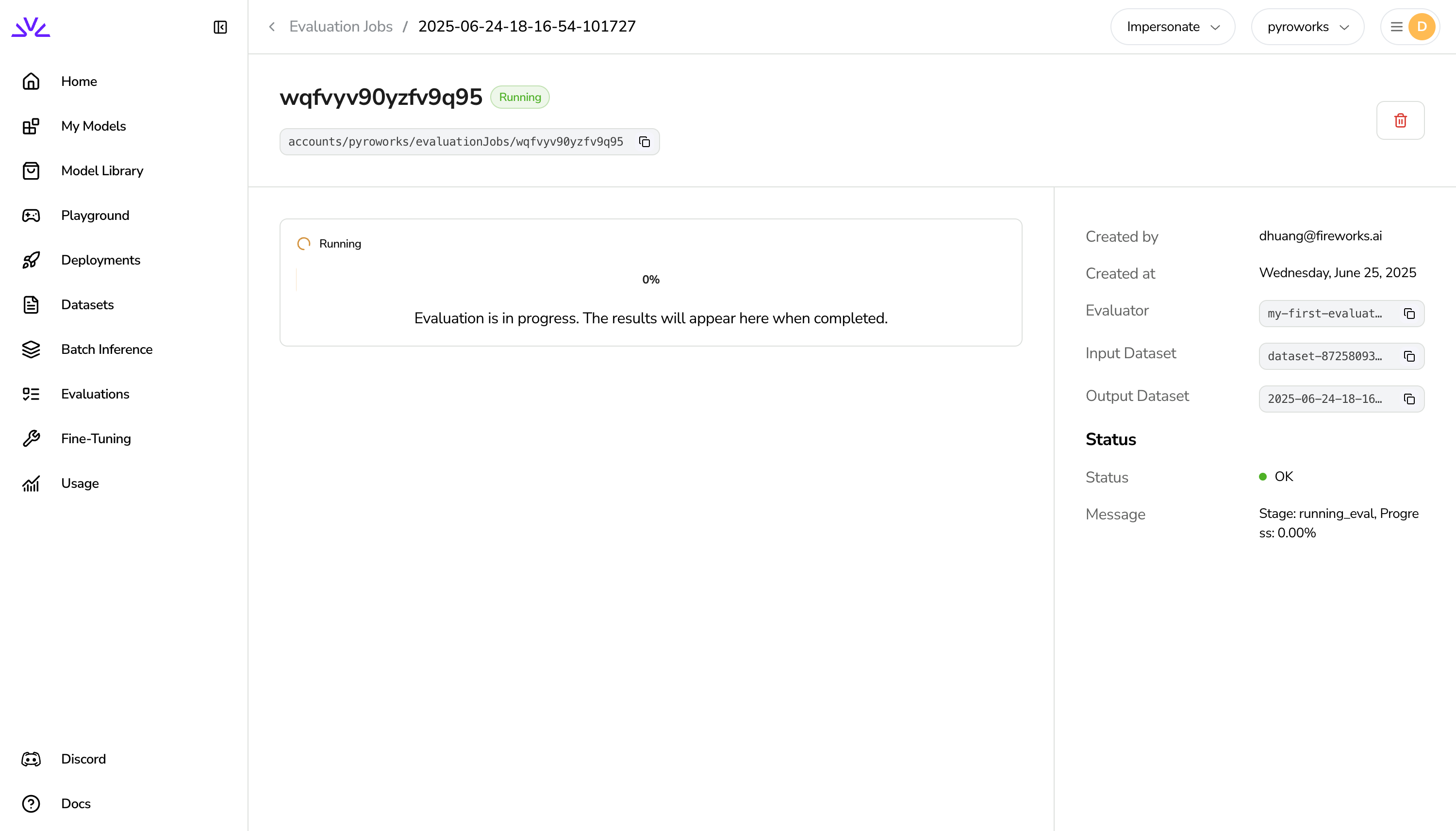This screenshot has width=1456, height=831.
Task: Click the Discord icon
Action: (x=31, y=759)
